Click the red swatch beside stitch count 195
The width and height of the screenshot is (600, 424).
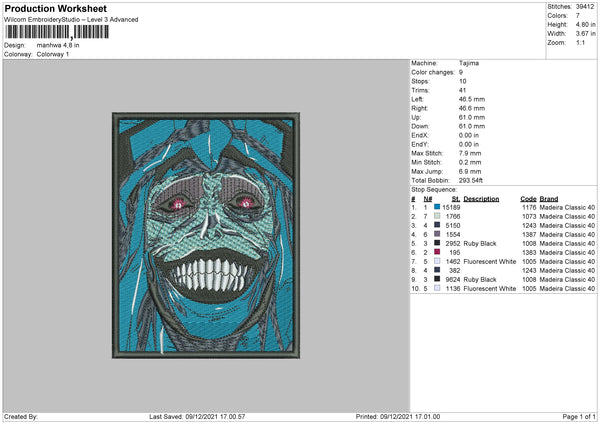437,252
